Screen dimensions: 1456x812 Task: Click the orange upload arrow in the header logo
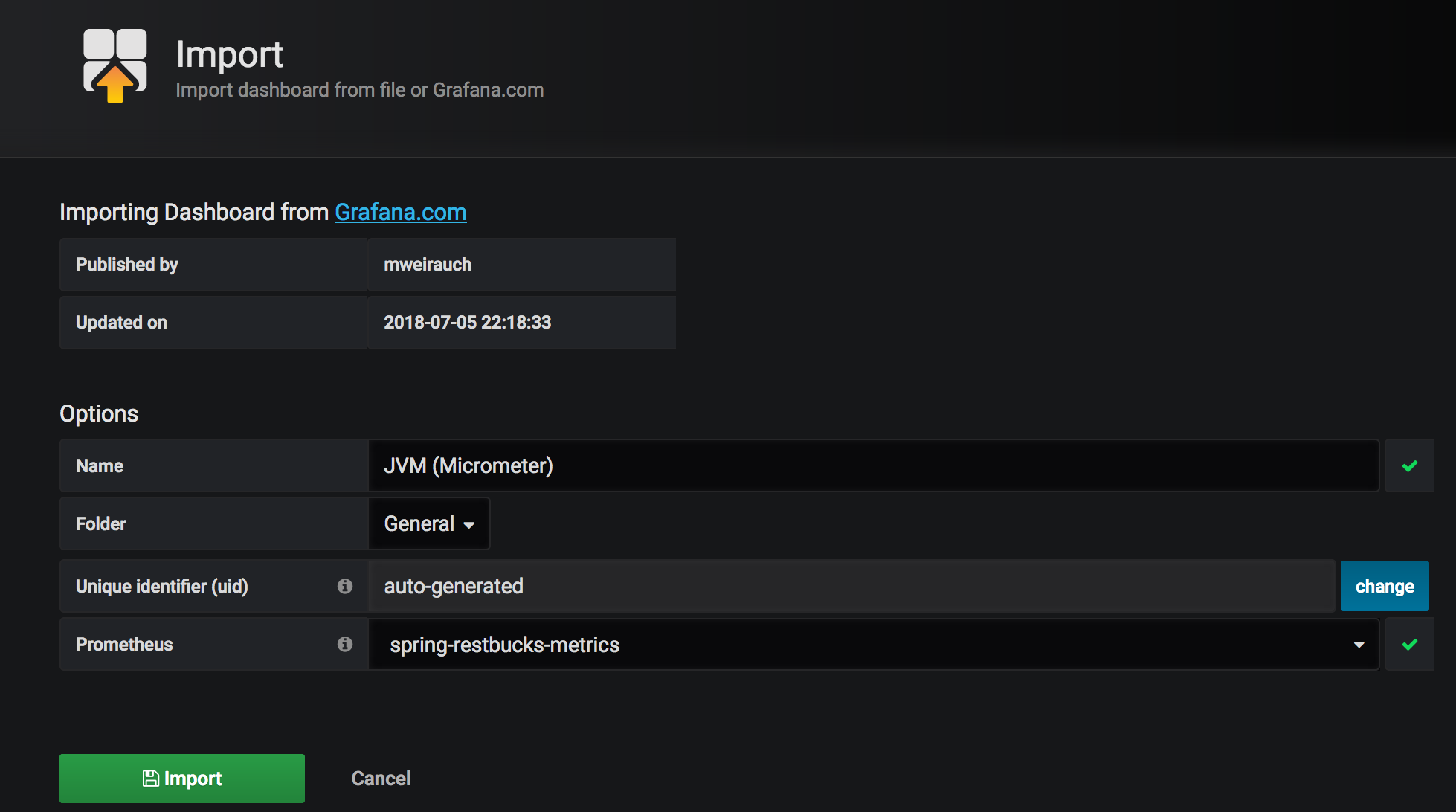coord(115,84)
